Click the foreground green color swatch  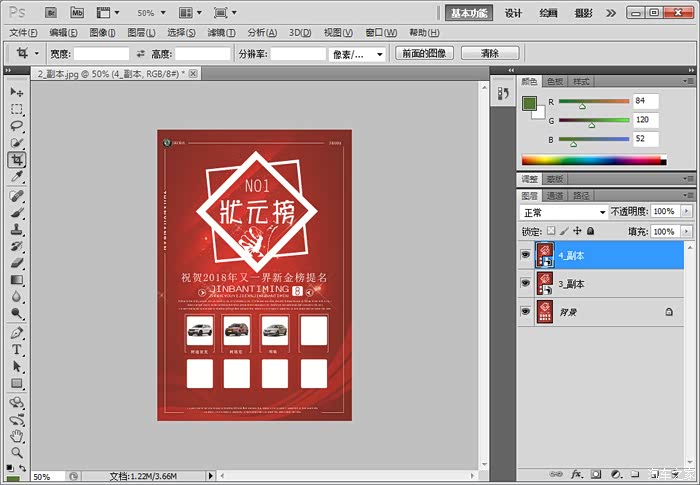[x=529, y=103]
